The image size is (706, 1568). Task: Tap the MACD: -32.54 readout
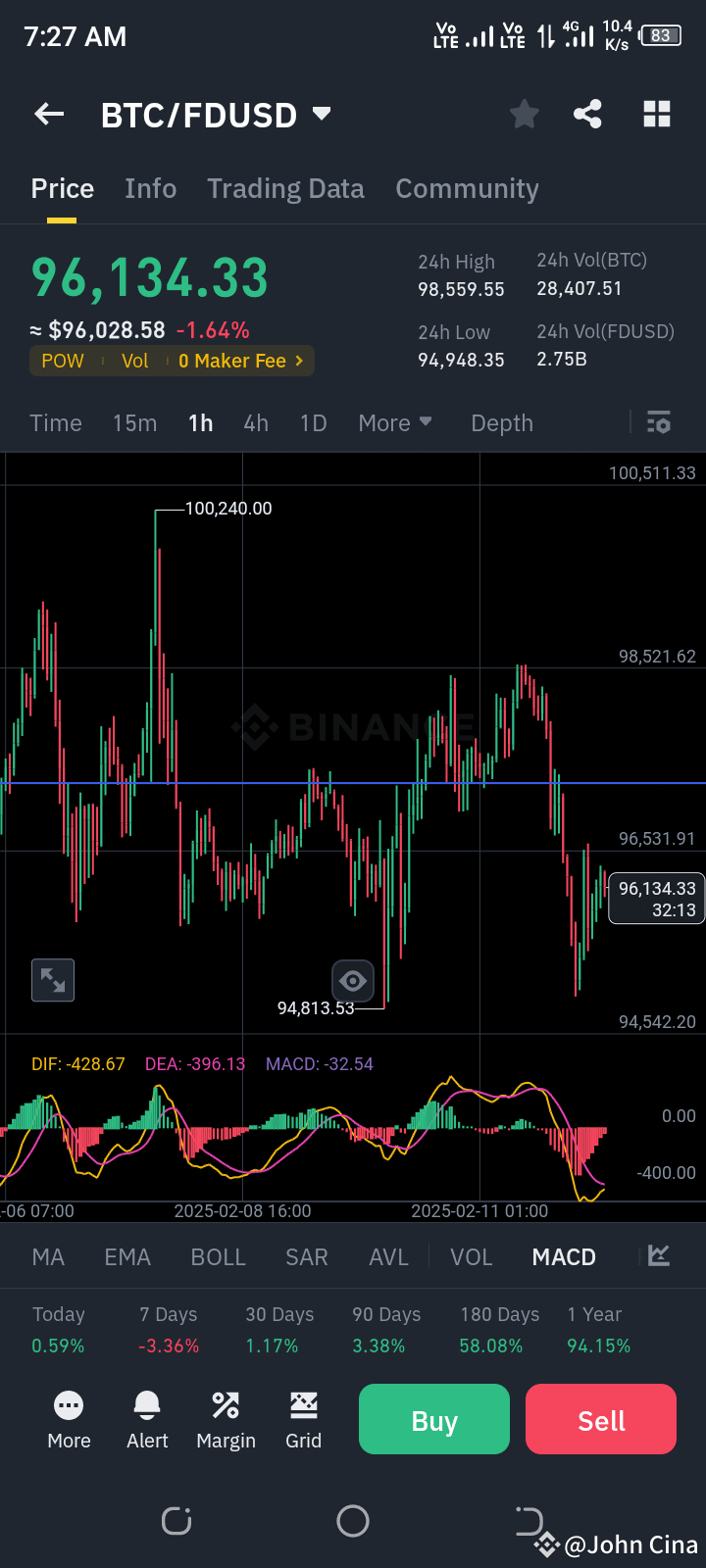coord(320,1064)
